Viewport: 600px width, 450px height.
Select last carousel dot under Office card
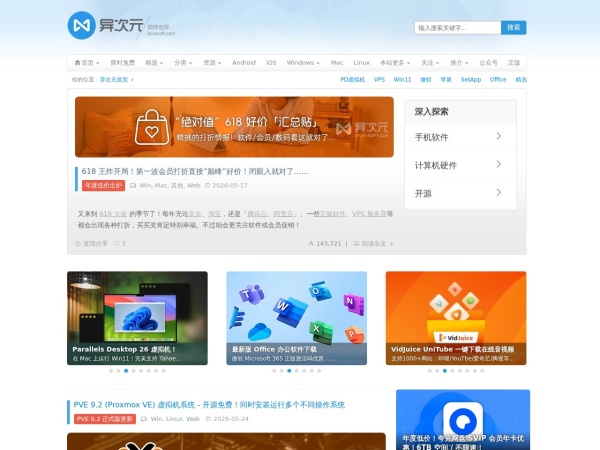pos(319,371)
